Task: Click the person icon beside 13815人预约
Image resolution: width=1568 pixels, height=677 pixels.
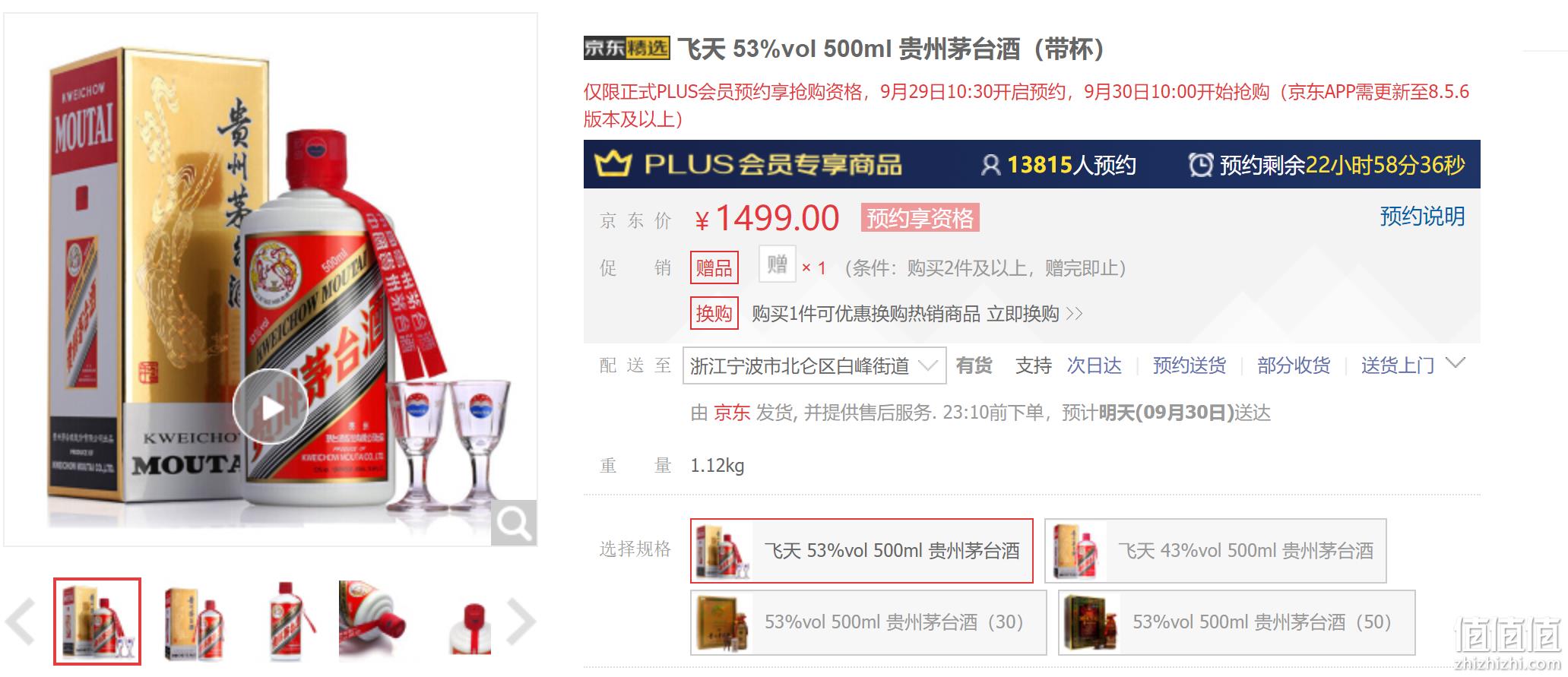Action: [990, 164]
